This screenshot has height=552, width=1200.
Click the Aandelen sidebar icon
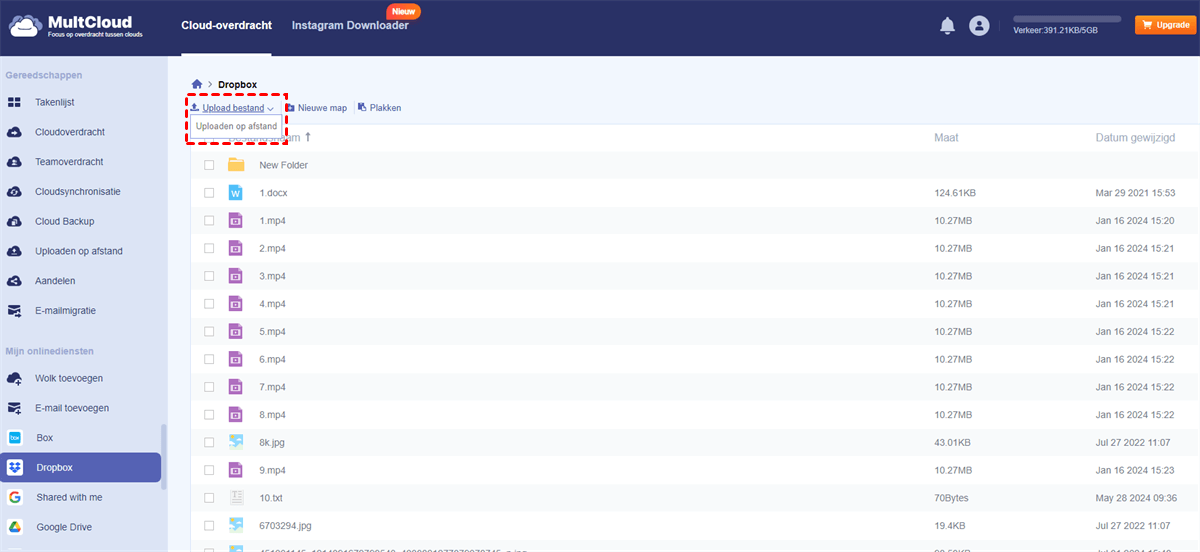[15, 281]
